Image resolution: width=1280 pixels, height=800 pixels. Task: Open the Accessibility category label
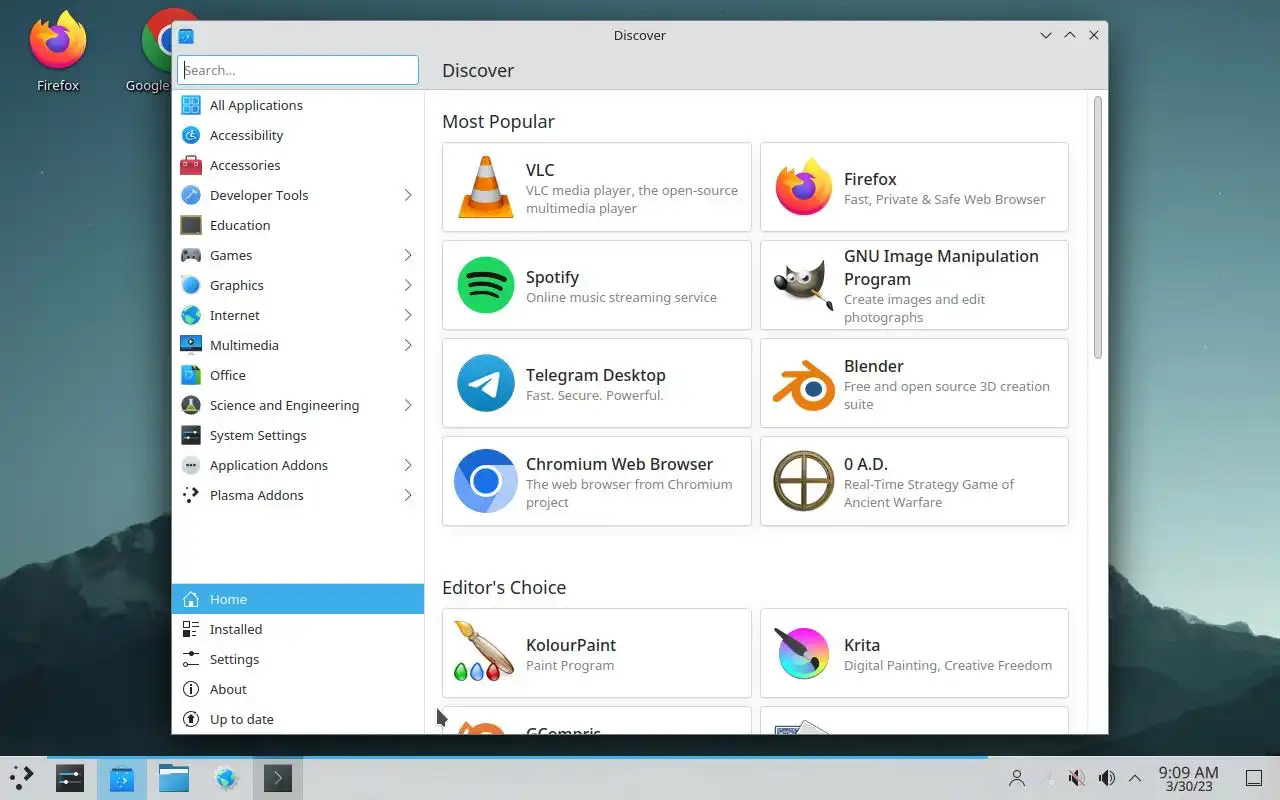tap(246, 135)
